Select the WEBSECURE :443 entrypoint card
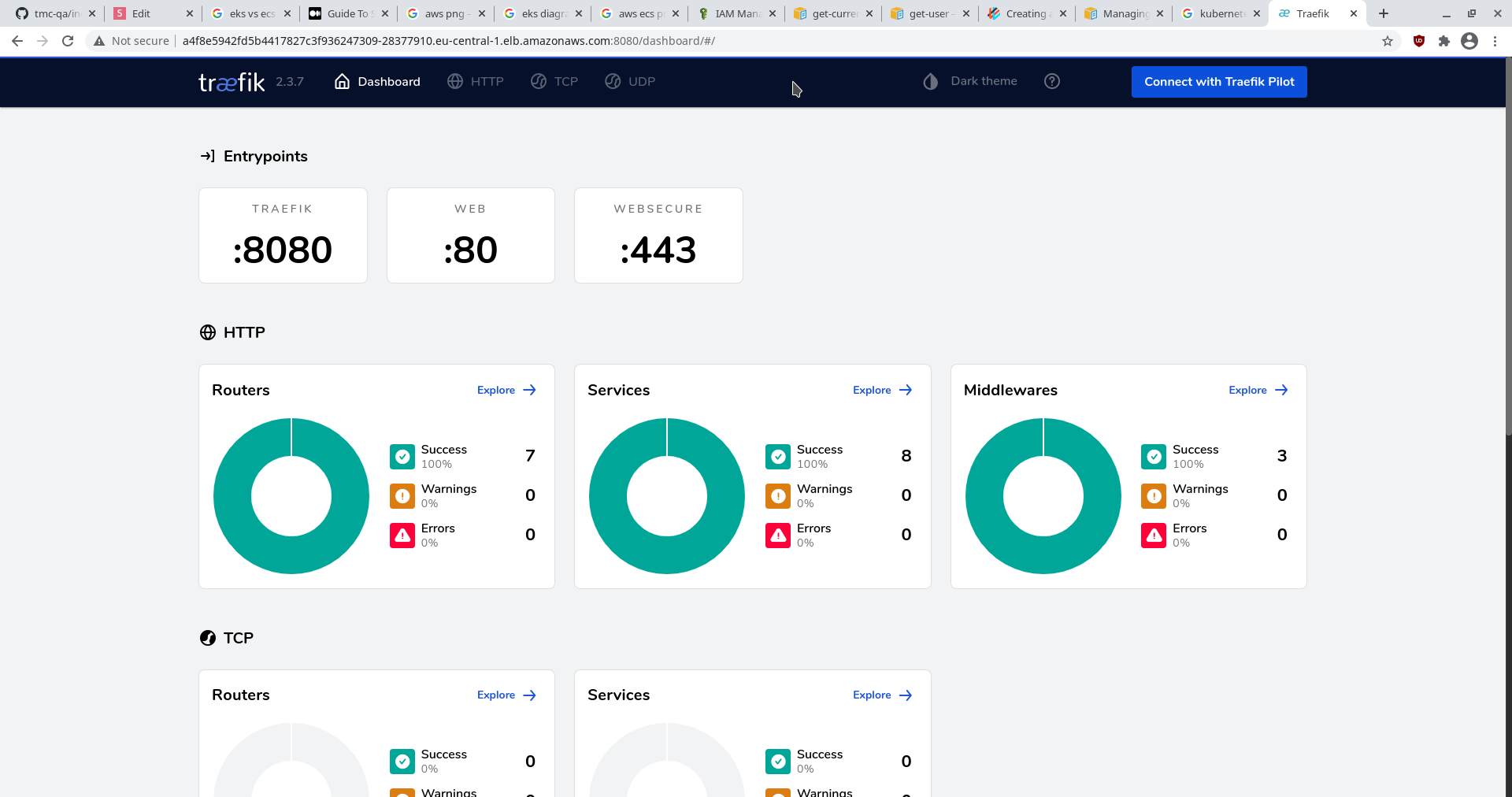1512x797 pixels. coord(658,235)
